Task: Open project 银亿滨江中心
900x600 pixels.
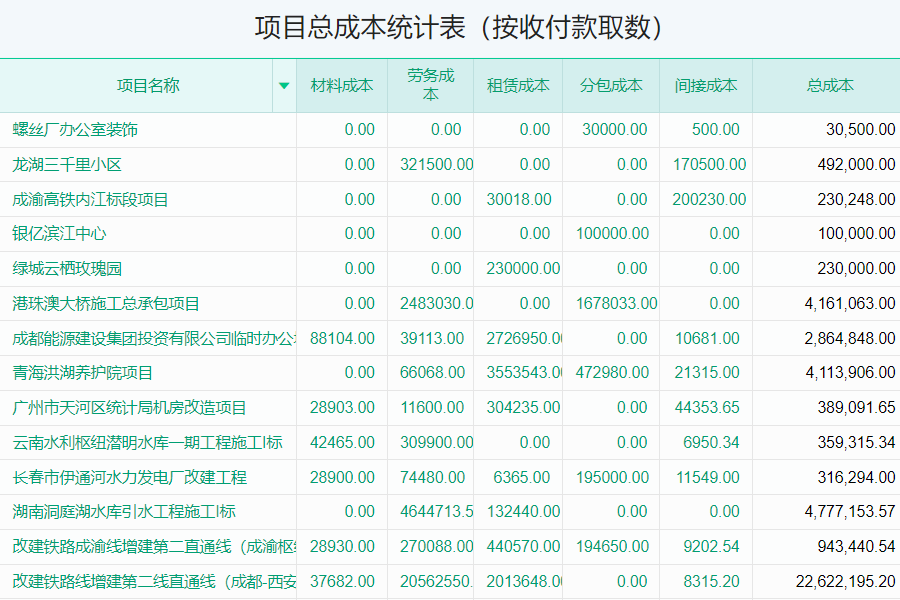Action: pyautogui.click(x=59, y=234)
